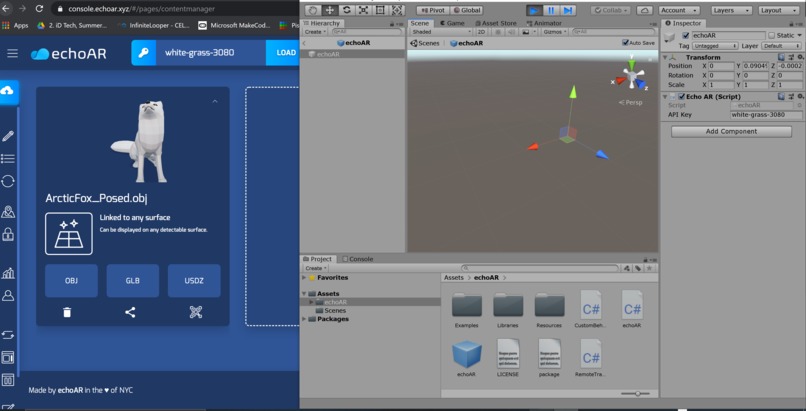The height and width of the screenshot is (411, 806).
Task: Collapse the Transform component foldout
Action: point(665,58)
